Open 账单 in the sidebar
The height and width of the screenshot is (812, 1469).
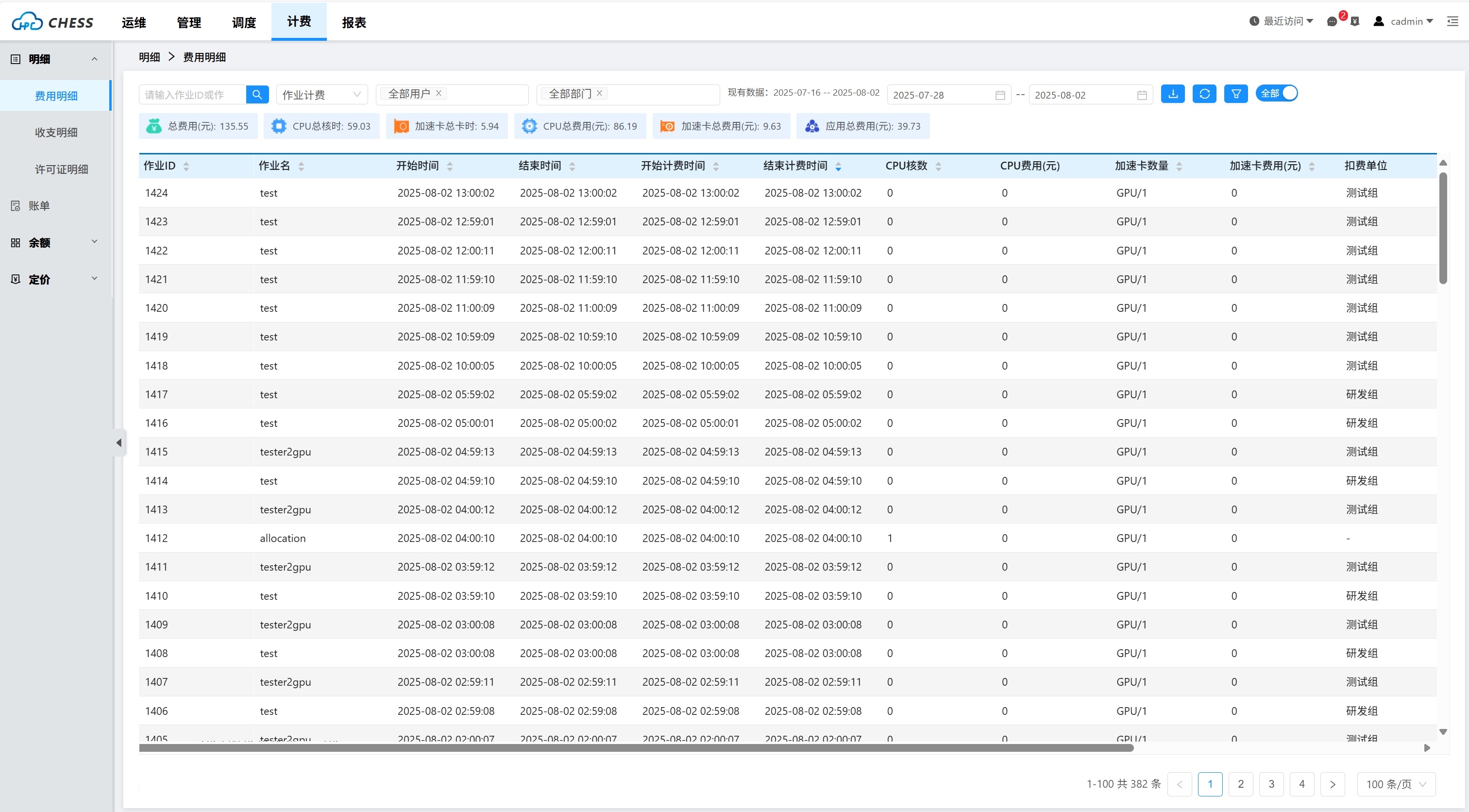click(56, 206)
